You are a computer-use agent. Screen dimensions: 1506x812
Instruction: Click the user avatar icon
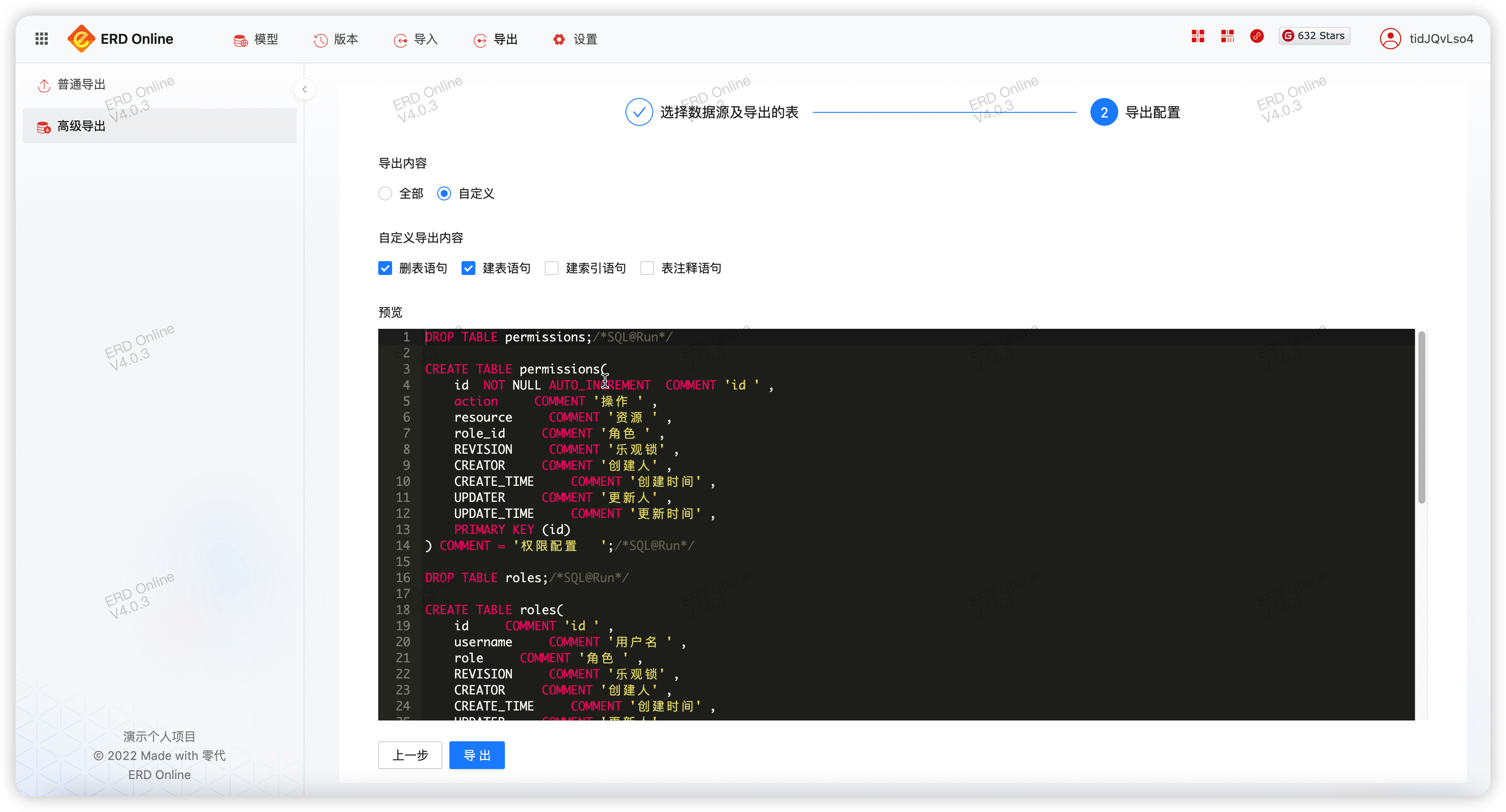coord(1390,39)
